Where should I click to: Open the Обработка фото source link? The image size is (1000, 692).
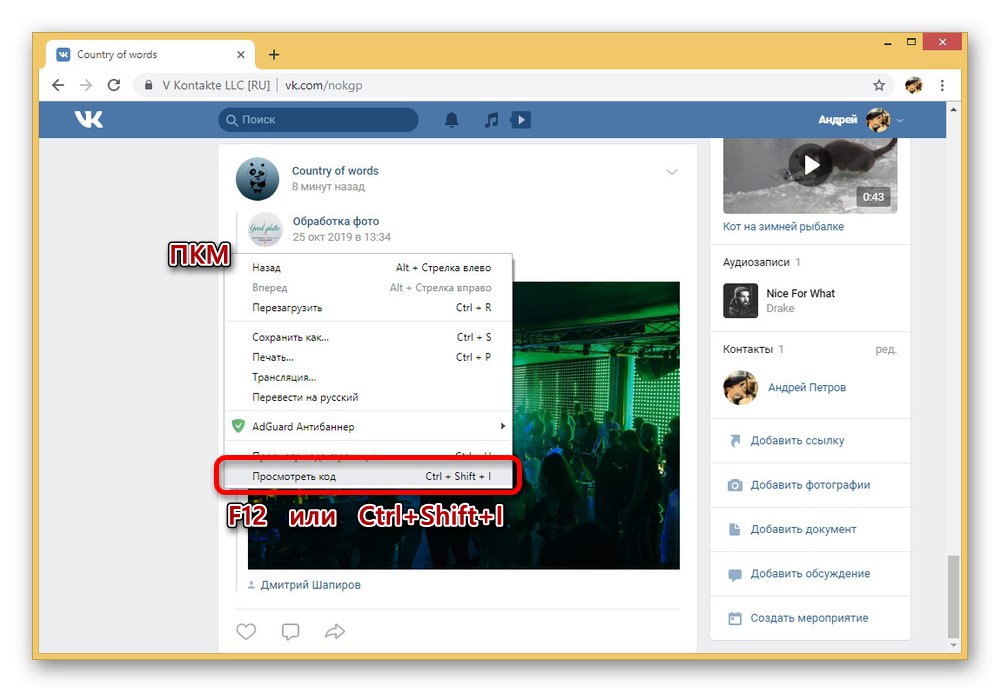tap(335, 221)
